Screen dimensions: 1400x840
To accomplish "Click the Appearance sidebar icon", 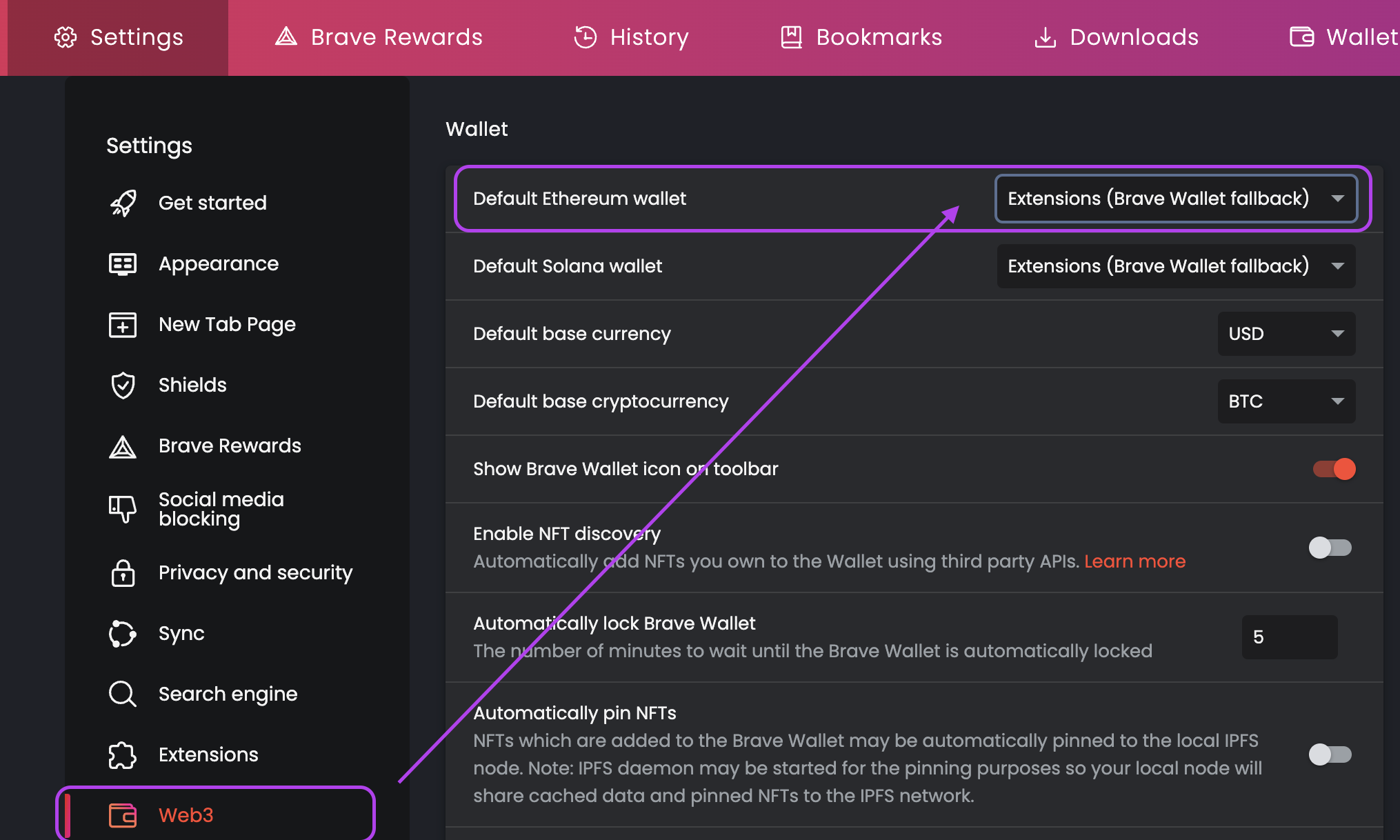I will 123,263.
